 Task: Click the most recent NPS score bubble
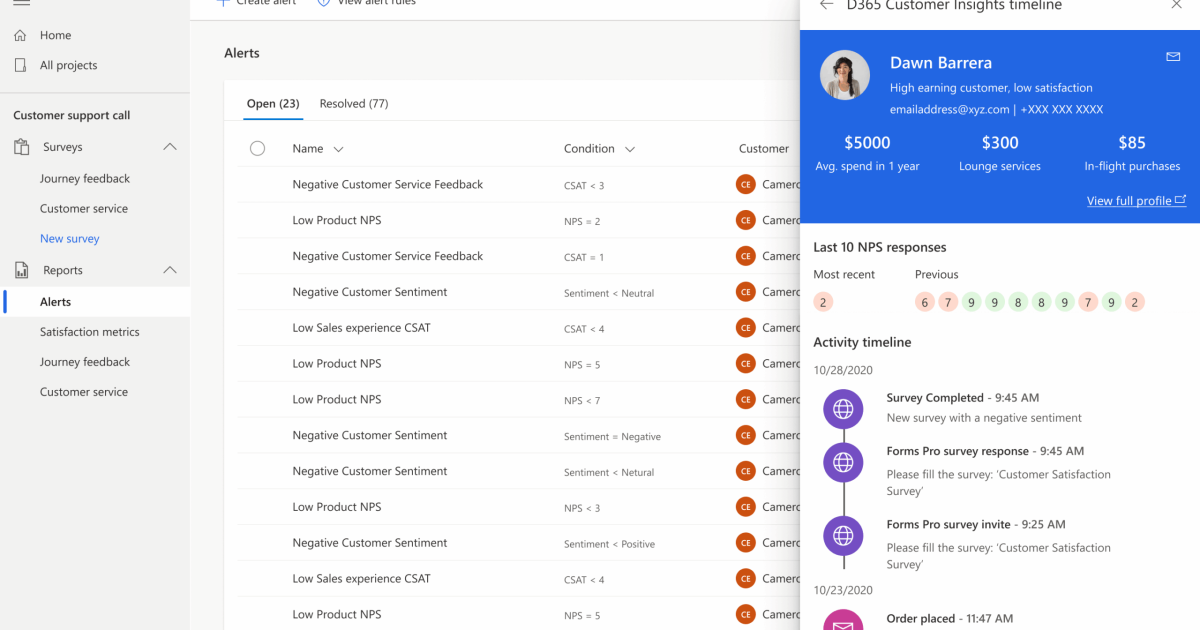[823, 302]
